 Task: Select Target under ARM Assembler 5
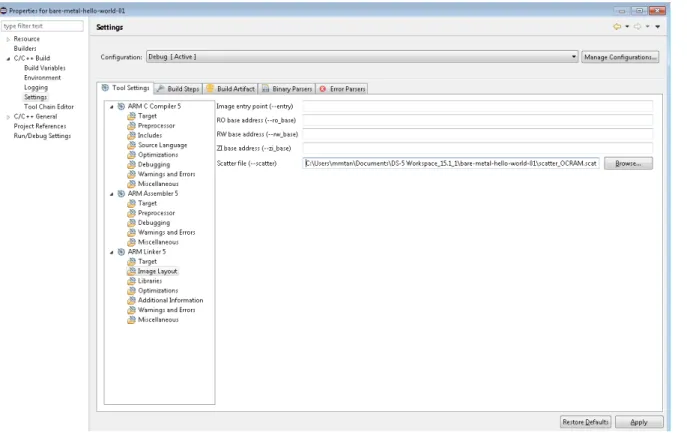click(x=147, y=203)
